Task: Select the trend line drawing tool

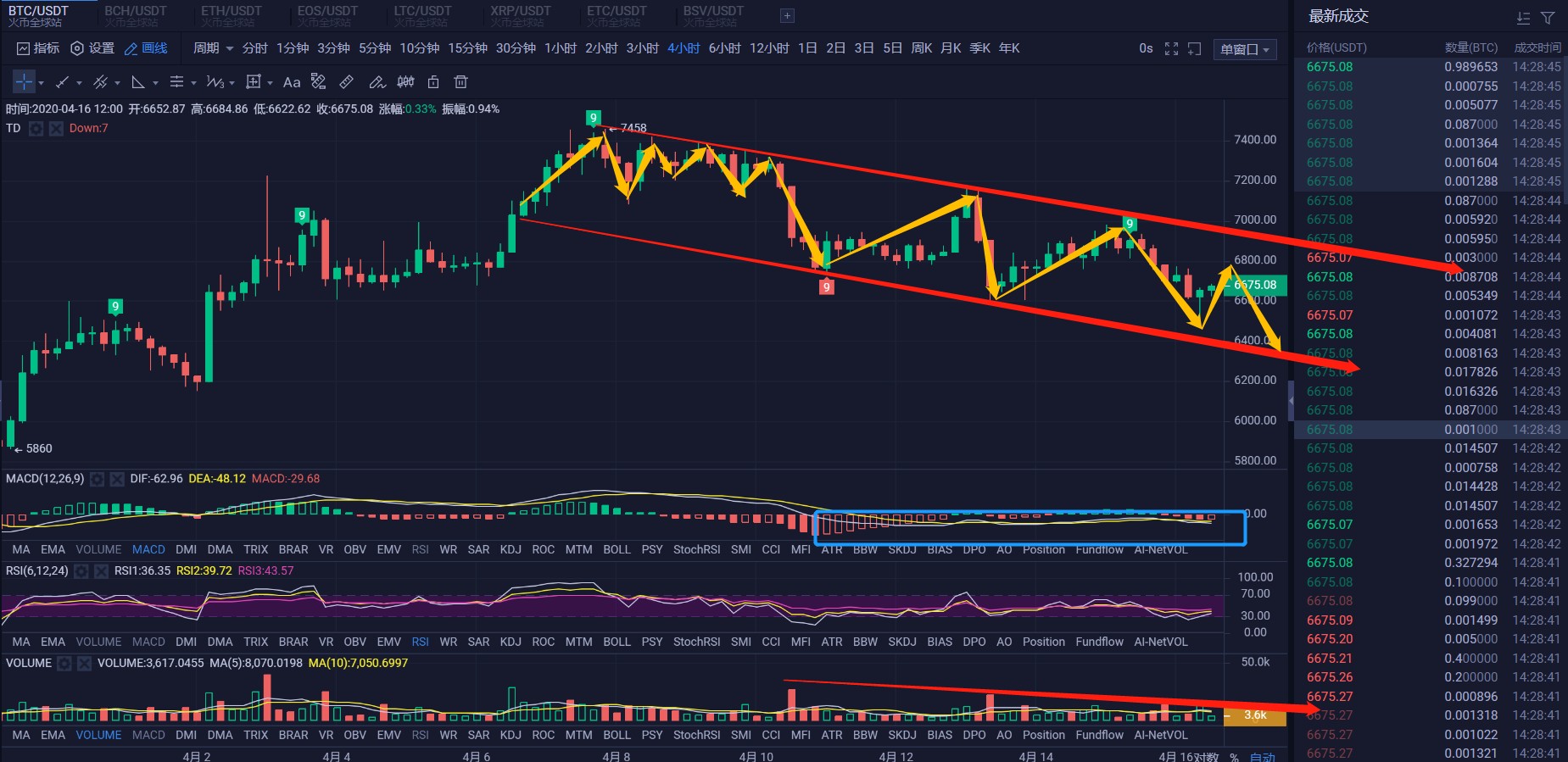Action: (x=62, y=82)
